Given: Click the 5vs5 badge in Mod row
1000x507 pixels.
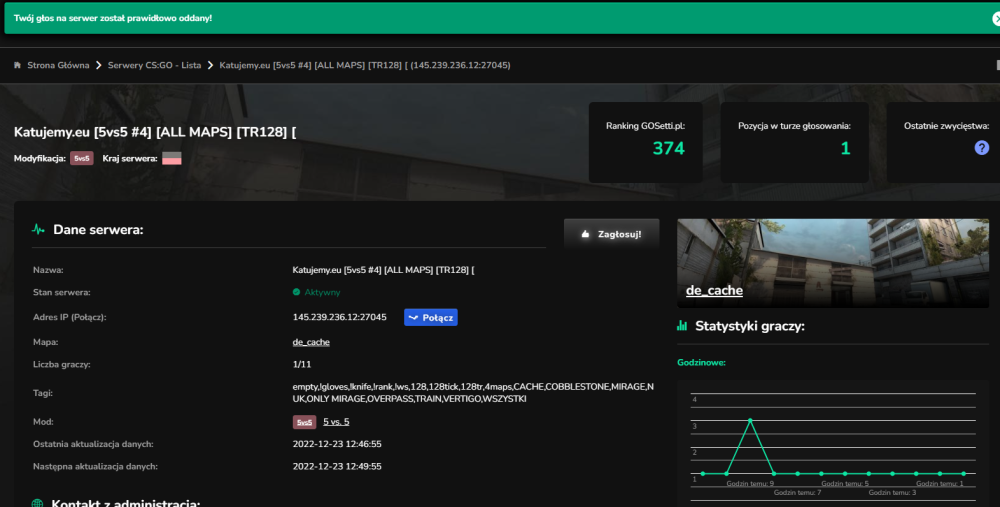Looking at the screenshot, I should point(304,422).
